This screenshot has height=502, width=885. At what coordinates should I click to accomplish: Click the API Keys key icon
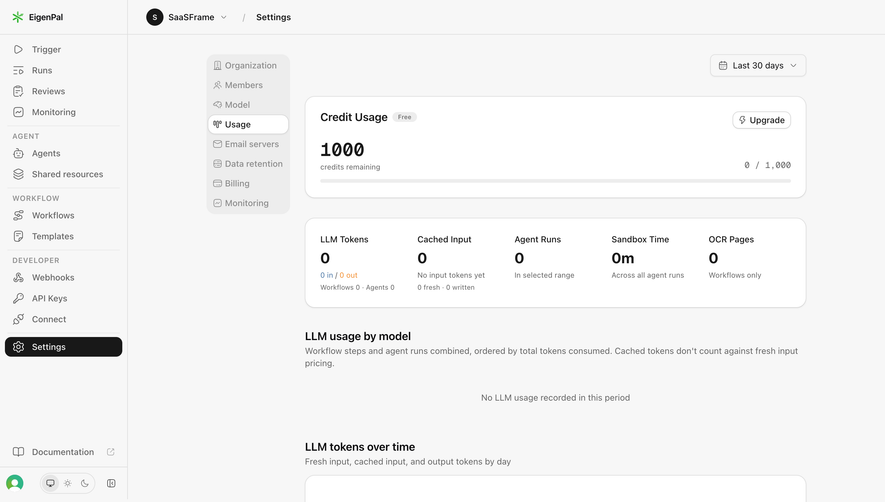(19, 298)
